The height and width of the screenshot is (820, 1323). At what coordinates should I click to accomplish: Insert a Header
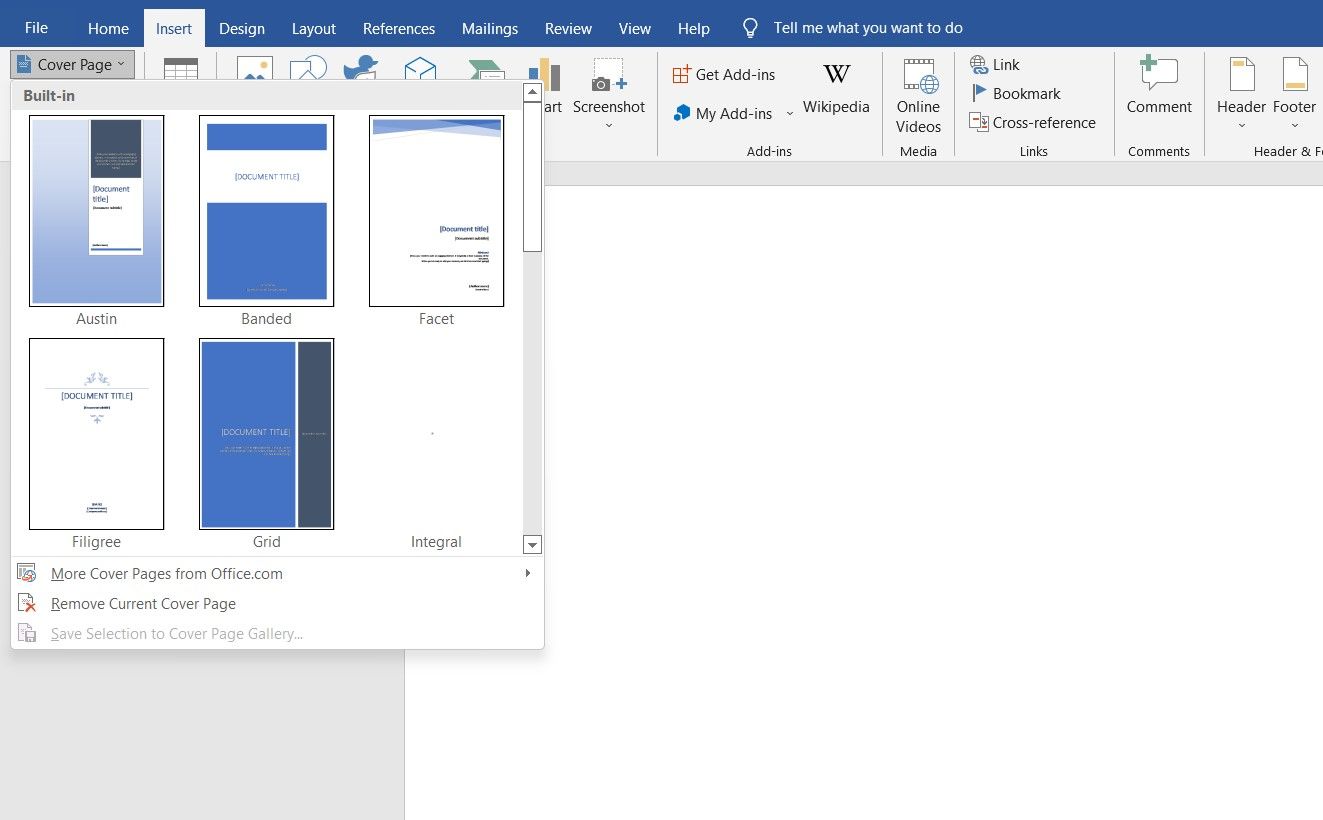1241,90
